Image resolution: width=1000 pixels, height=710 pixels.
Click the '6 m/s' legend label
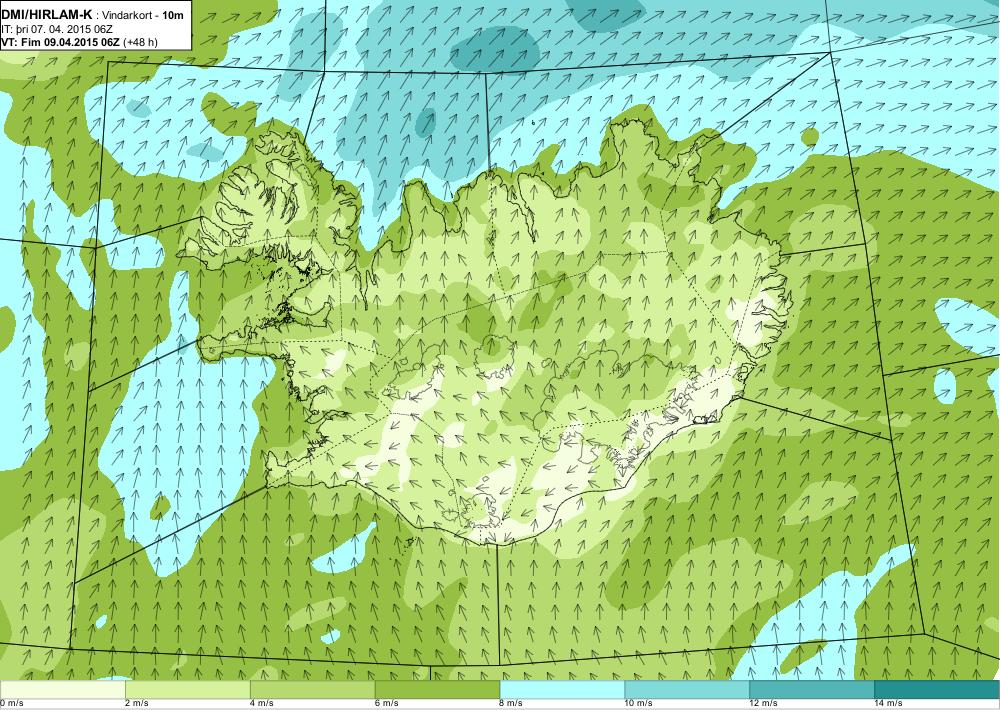click(x=387, y=704)
